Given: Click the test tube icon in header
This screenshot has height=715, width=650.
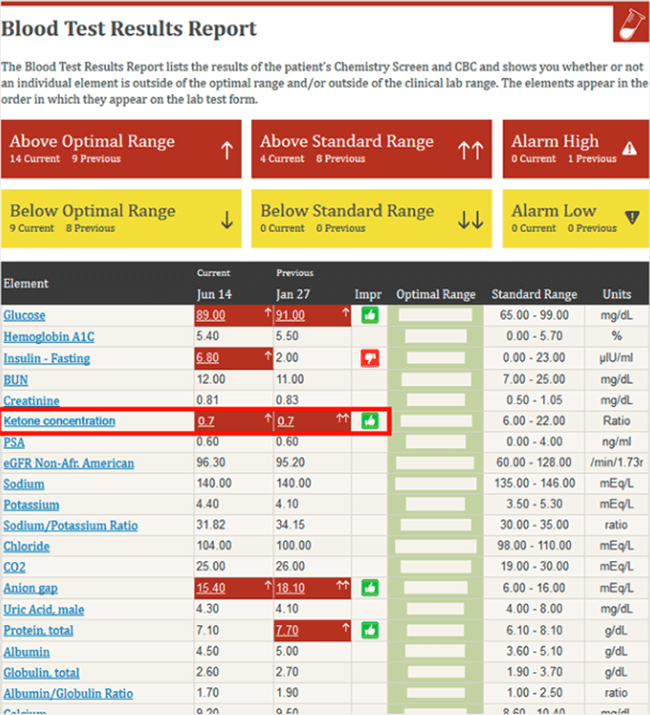Looking at the screenshot, I should pyautogui.click(x=631, y=24).
